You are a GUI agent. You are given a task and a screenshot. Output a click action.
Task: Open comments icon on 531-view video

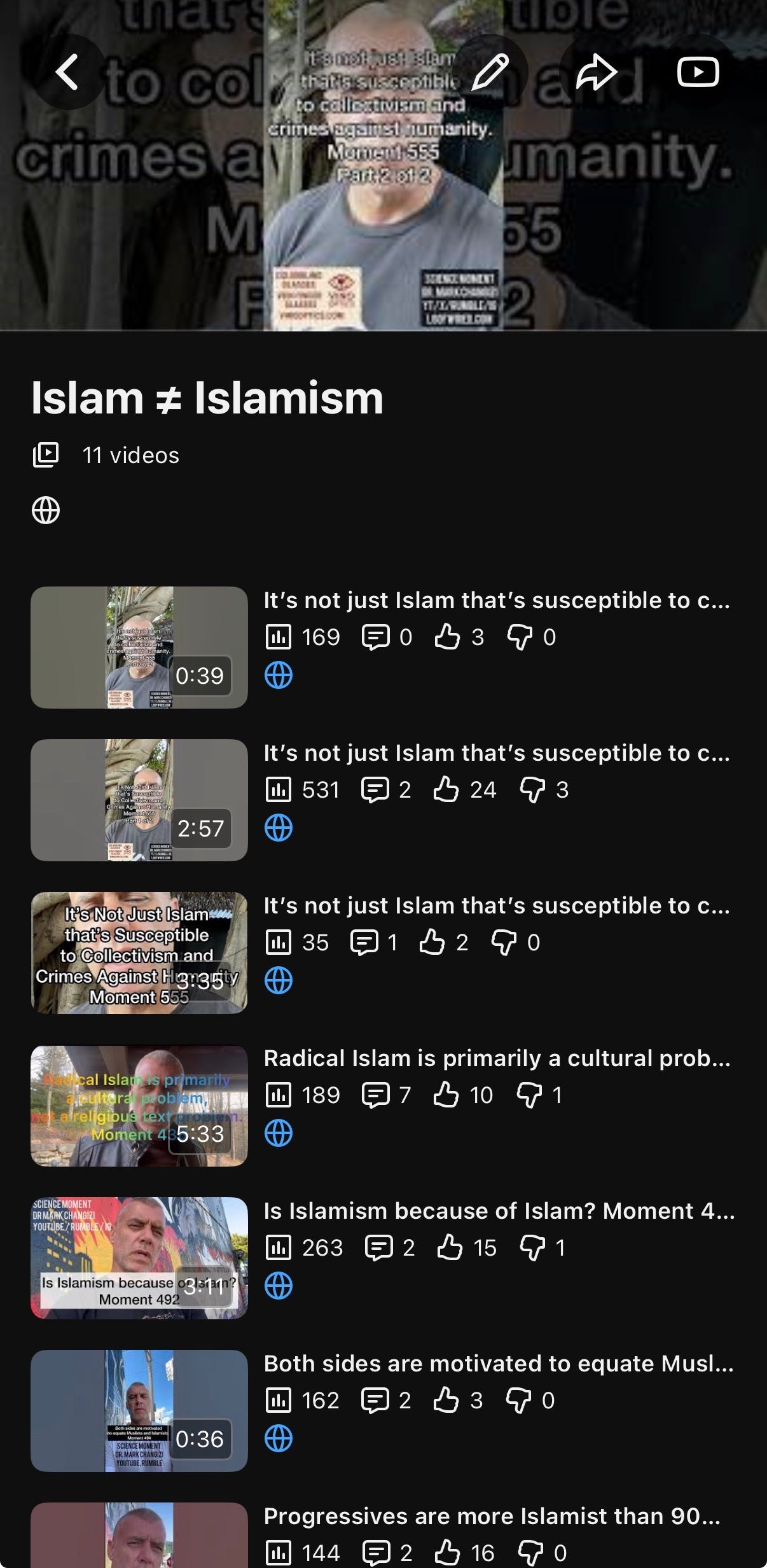375,789
